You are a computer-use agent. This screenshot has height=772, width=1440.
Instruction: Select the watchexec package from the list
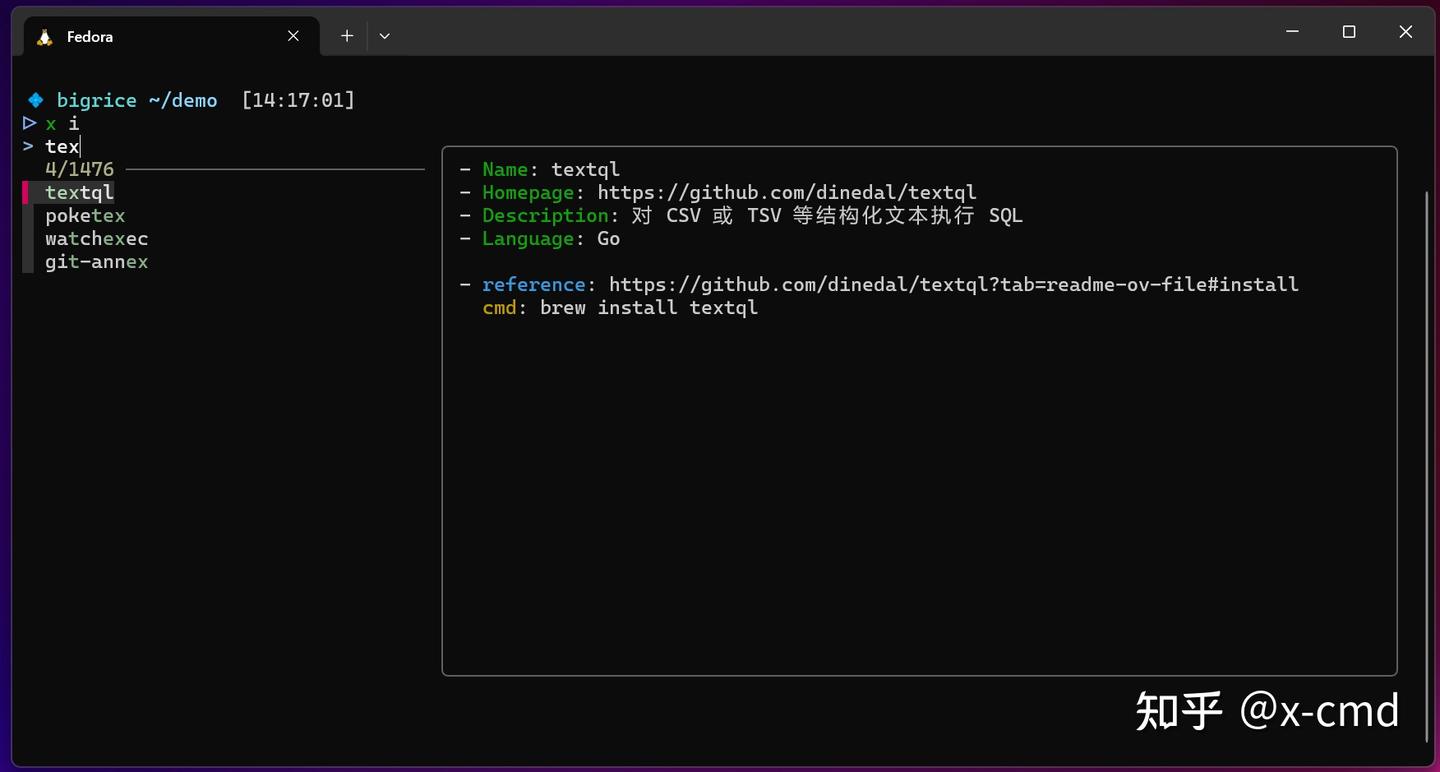96,238
